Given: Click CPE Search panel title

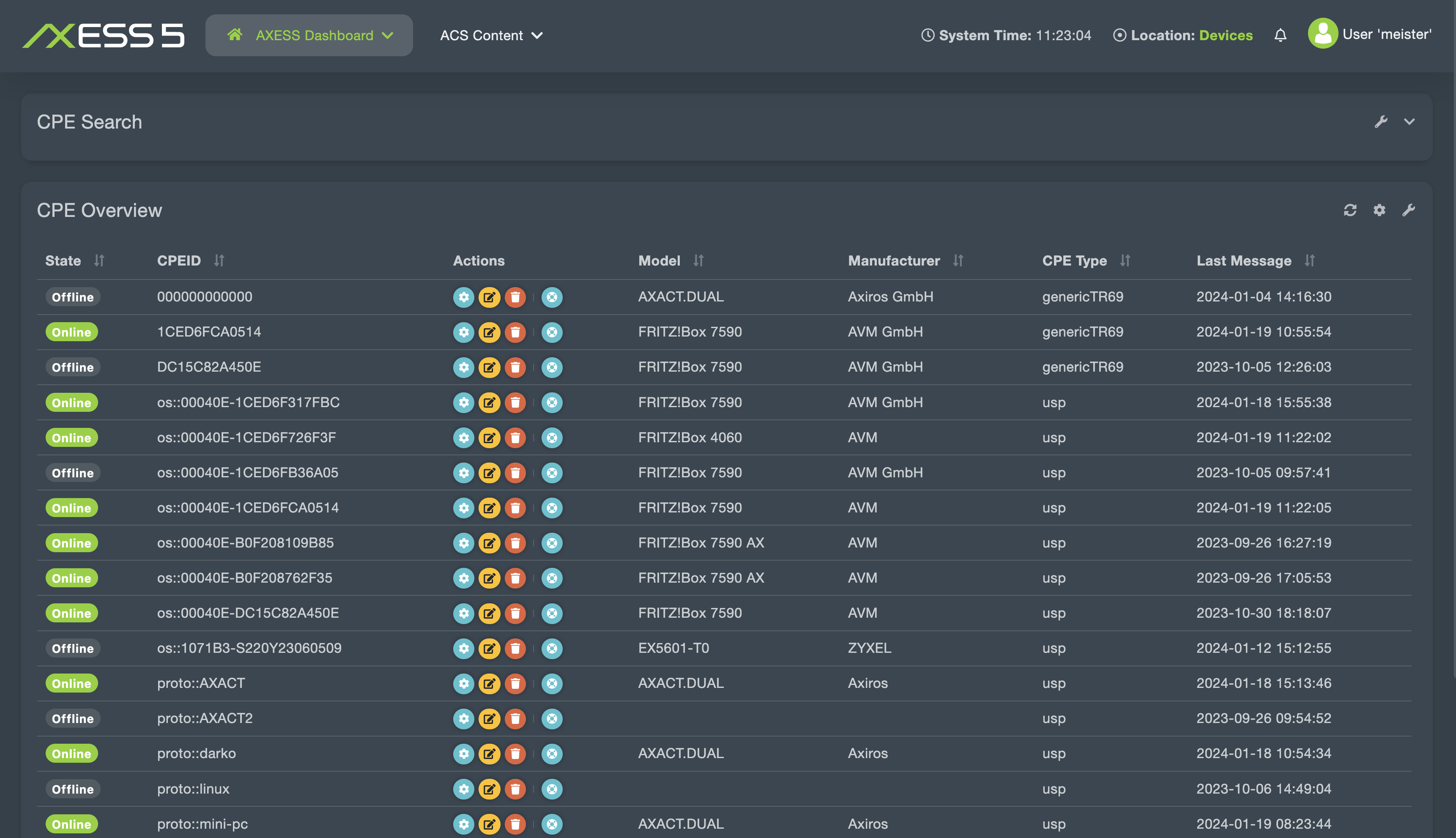Looking at the screenshot, I should 89,122.
